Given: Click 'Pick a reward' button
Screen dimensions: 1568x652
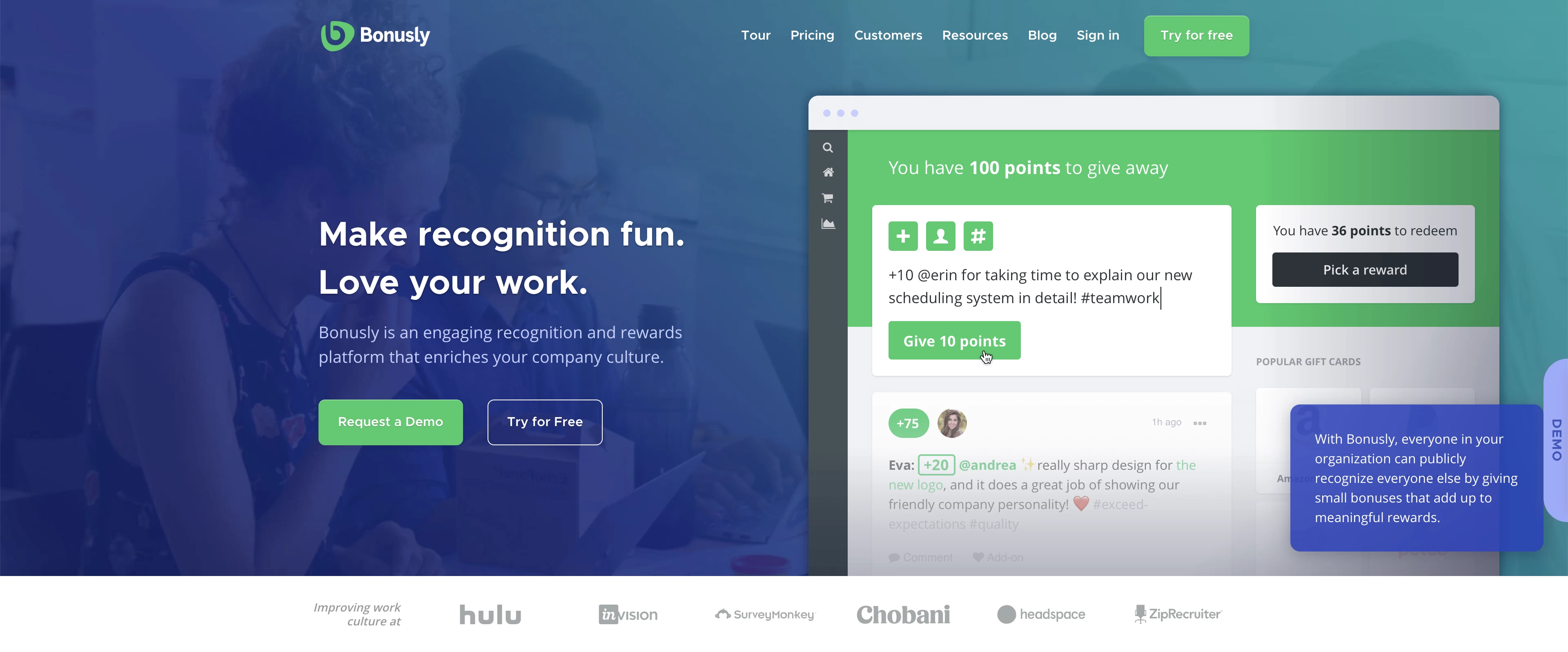Looking at the screenshot, I should coord(1365,269).
